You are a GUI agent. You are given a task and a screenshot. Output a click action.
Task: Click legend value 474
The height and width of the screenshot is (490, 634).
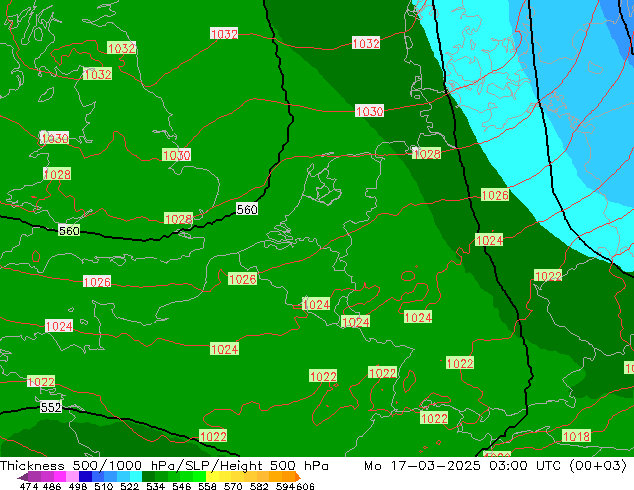29,486
